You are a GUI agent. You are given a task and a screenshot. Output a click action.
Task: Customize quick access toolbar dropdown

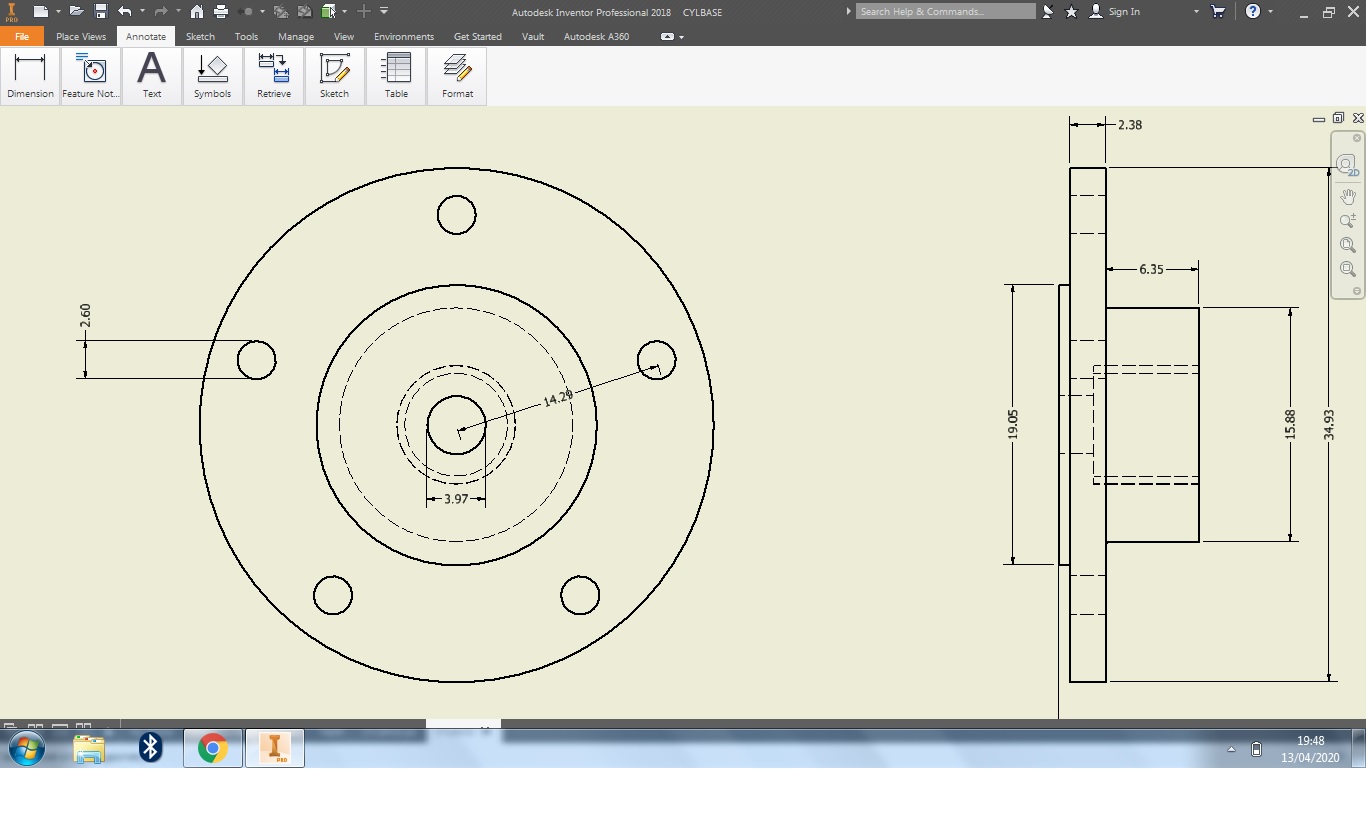pos(385,11)
